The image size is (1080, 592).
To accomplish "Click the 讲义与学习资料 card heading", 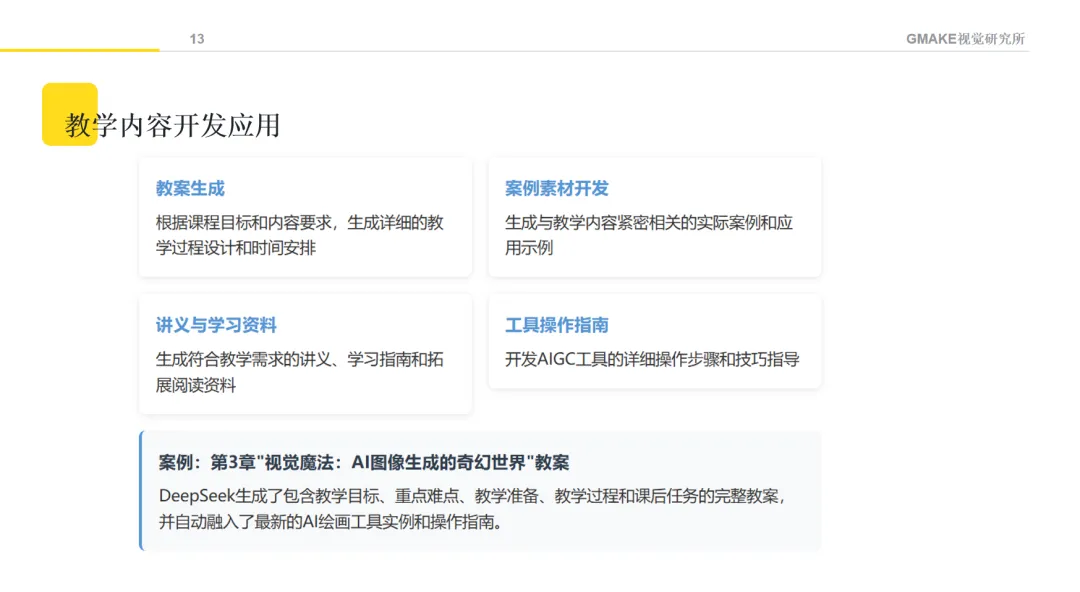I will [216, 325].
